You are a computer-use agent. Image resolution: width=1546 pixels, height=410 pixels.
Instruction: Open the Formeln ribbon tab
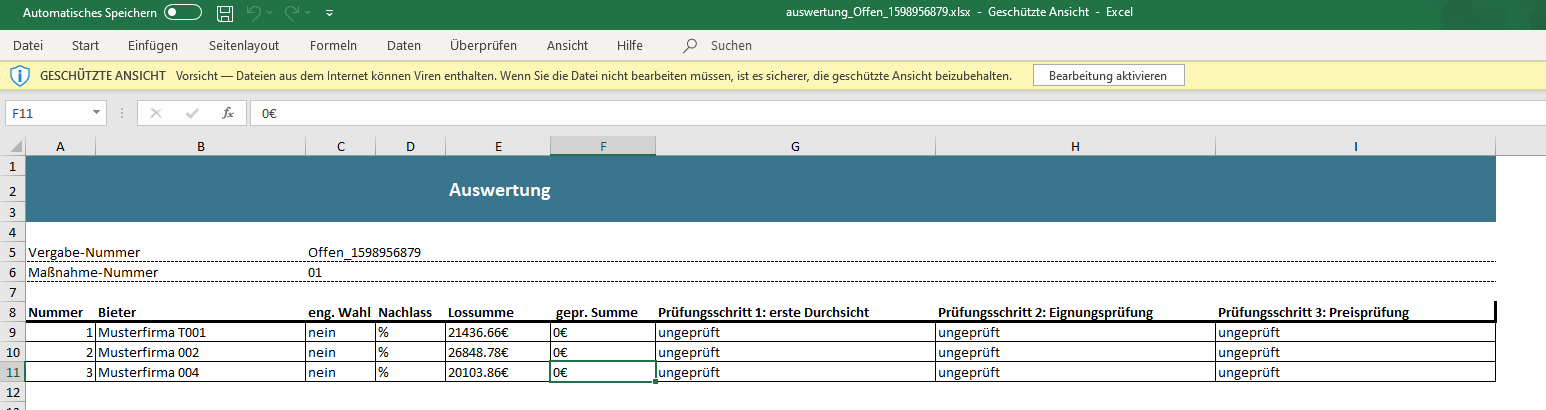(x=333, y=45)
